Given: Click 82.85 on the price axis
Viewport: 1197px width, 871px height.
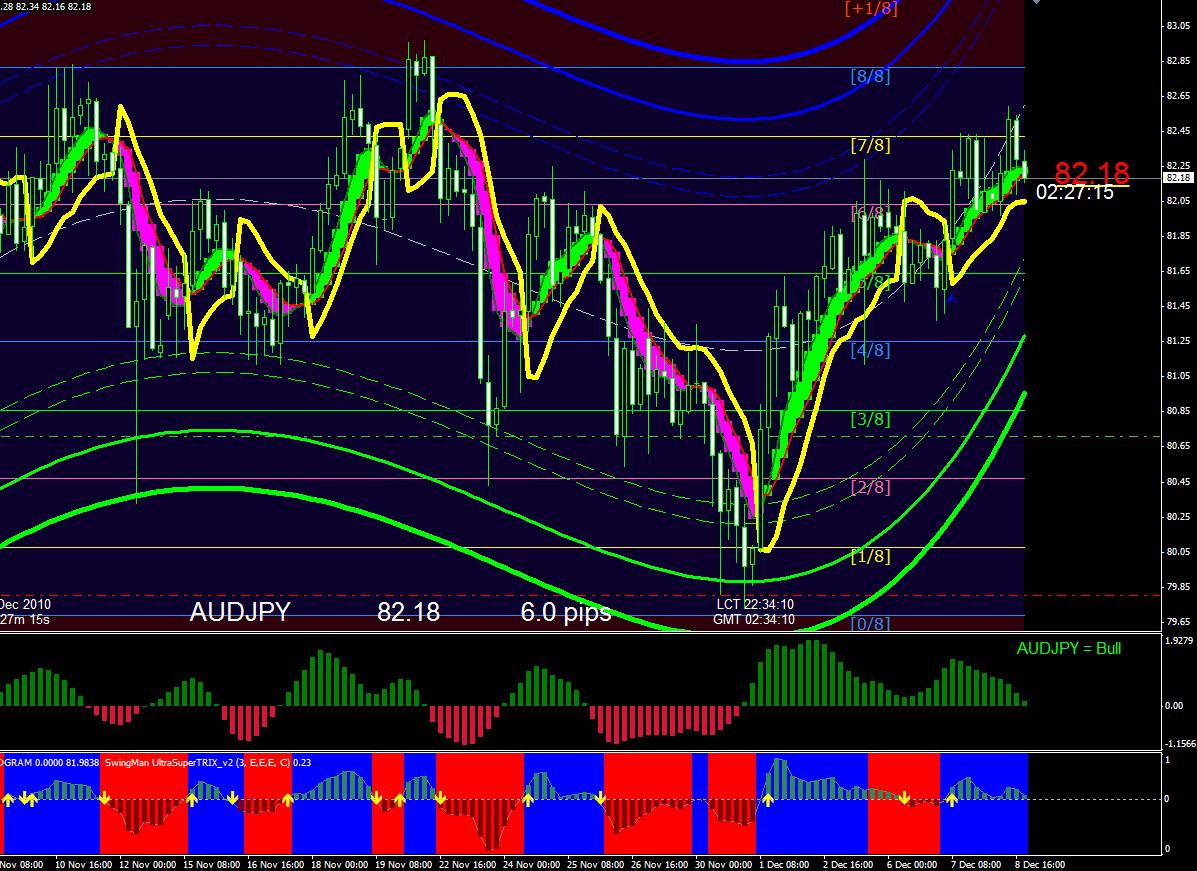Looking at the screenshot, I should coord(1178,61).
